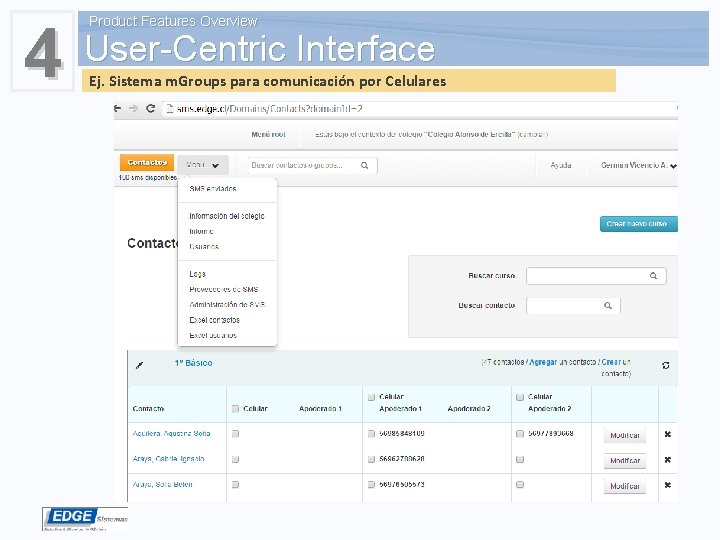The width and height of the screenshot is (720, 540).
Task: Click search magnifier in top contacts search box
Action: pos(365,165)
